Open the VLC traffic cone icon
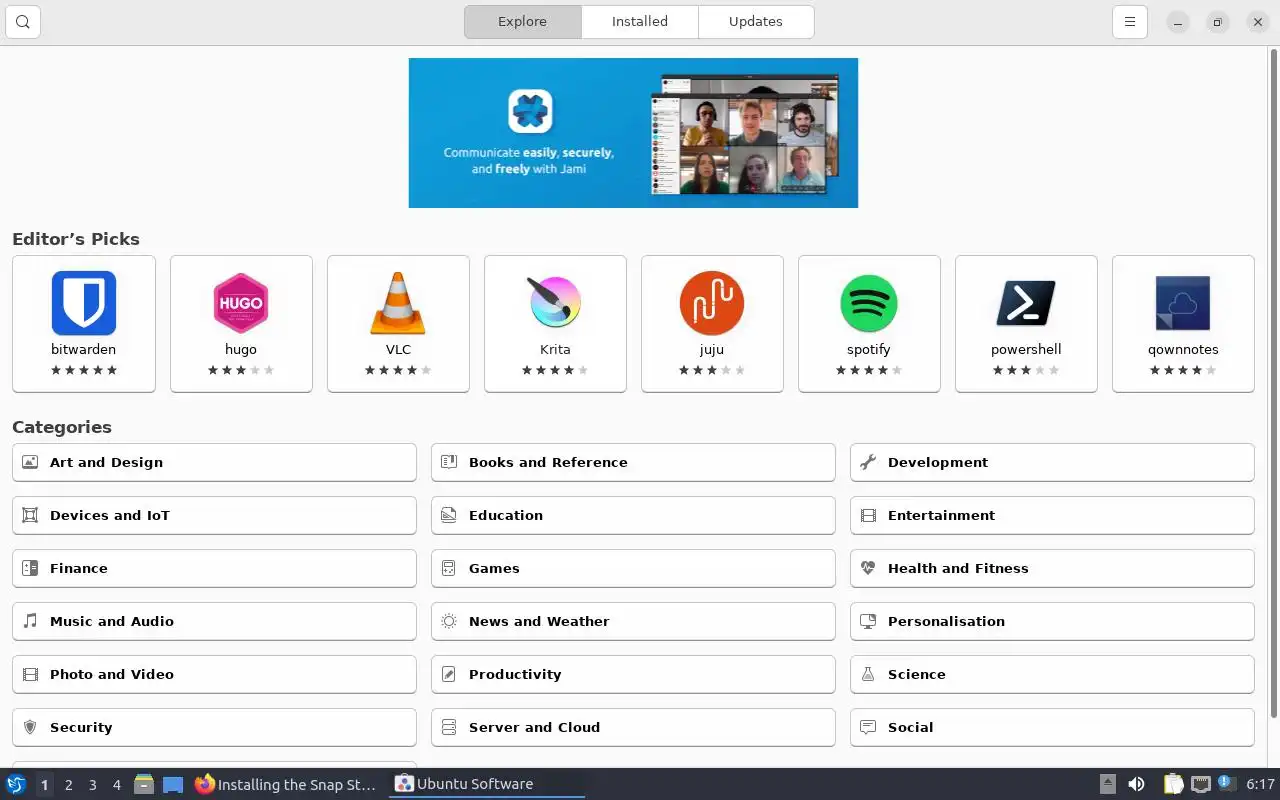The width and height of the screenshot is (1280, 800). [398, 303]
